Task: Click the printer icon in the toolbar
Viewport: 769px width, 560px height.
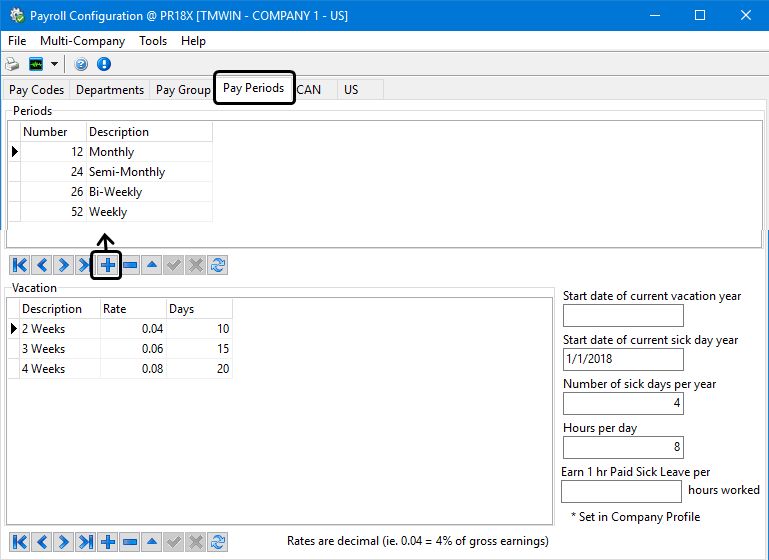Action: 13,64
